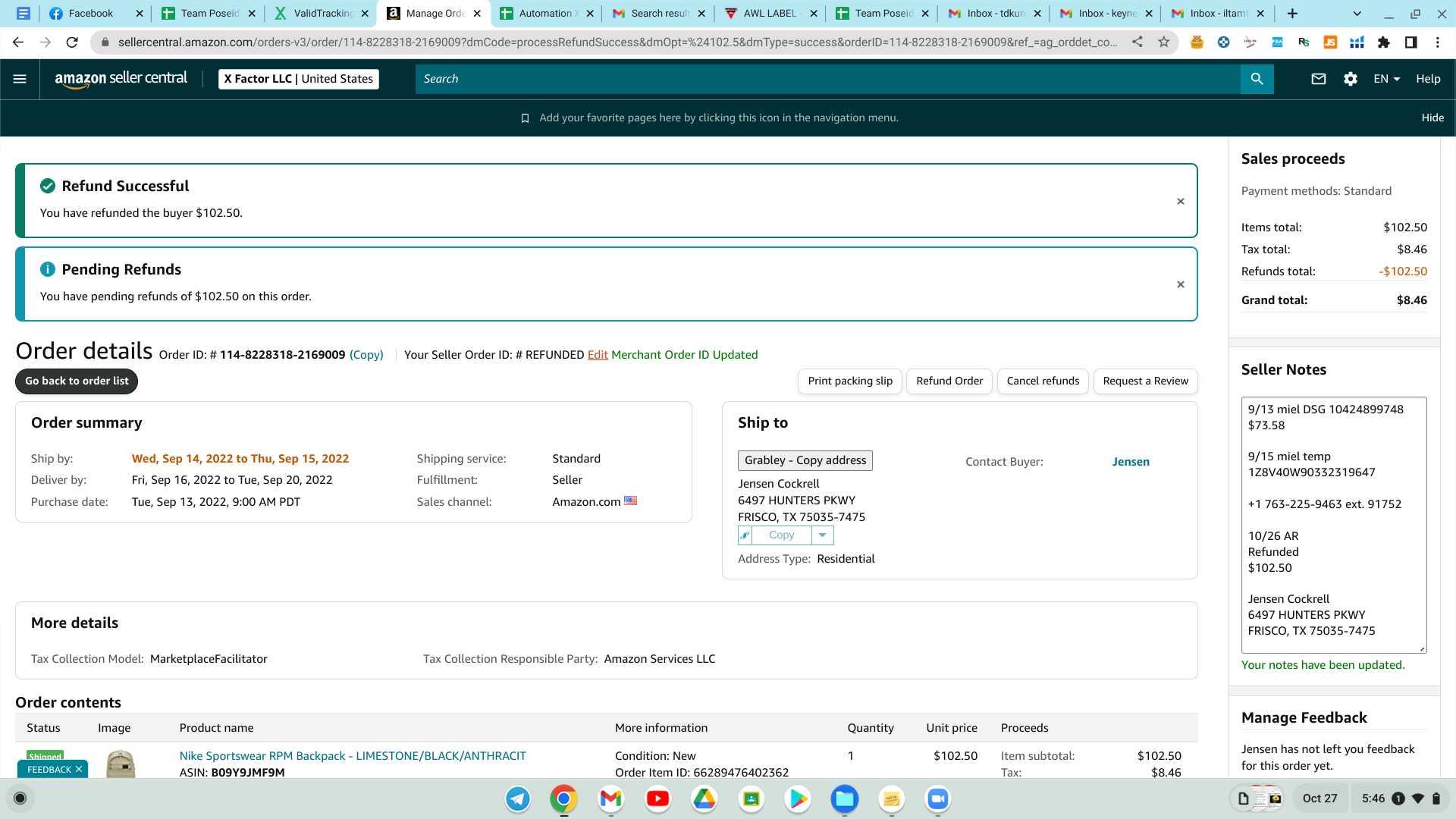Reload the page with refresh icon
The image size is (1456, 819).
pos(72,42)
